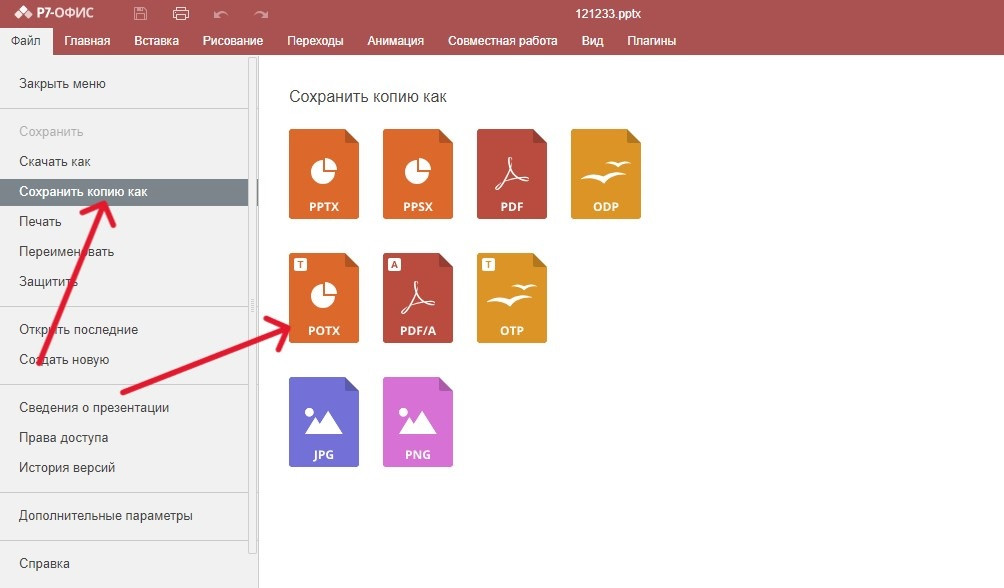Open Дополнительные параметры settings
The width and height of the screenshot is (1004, 588).
click(x=105, y=516)
